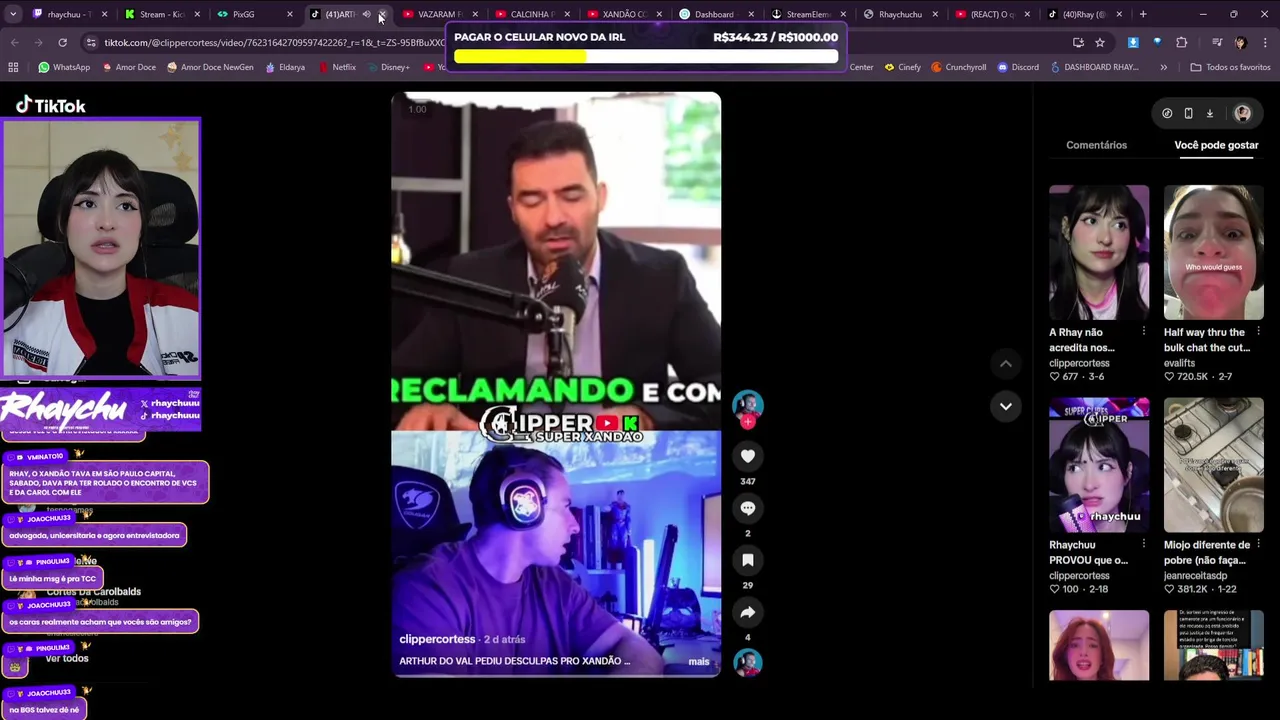Open the tab search dropdown arrow
1280x720 pixels.
[x=13, y=14]
